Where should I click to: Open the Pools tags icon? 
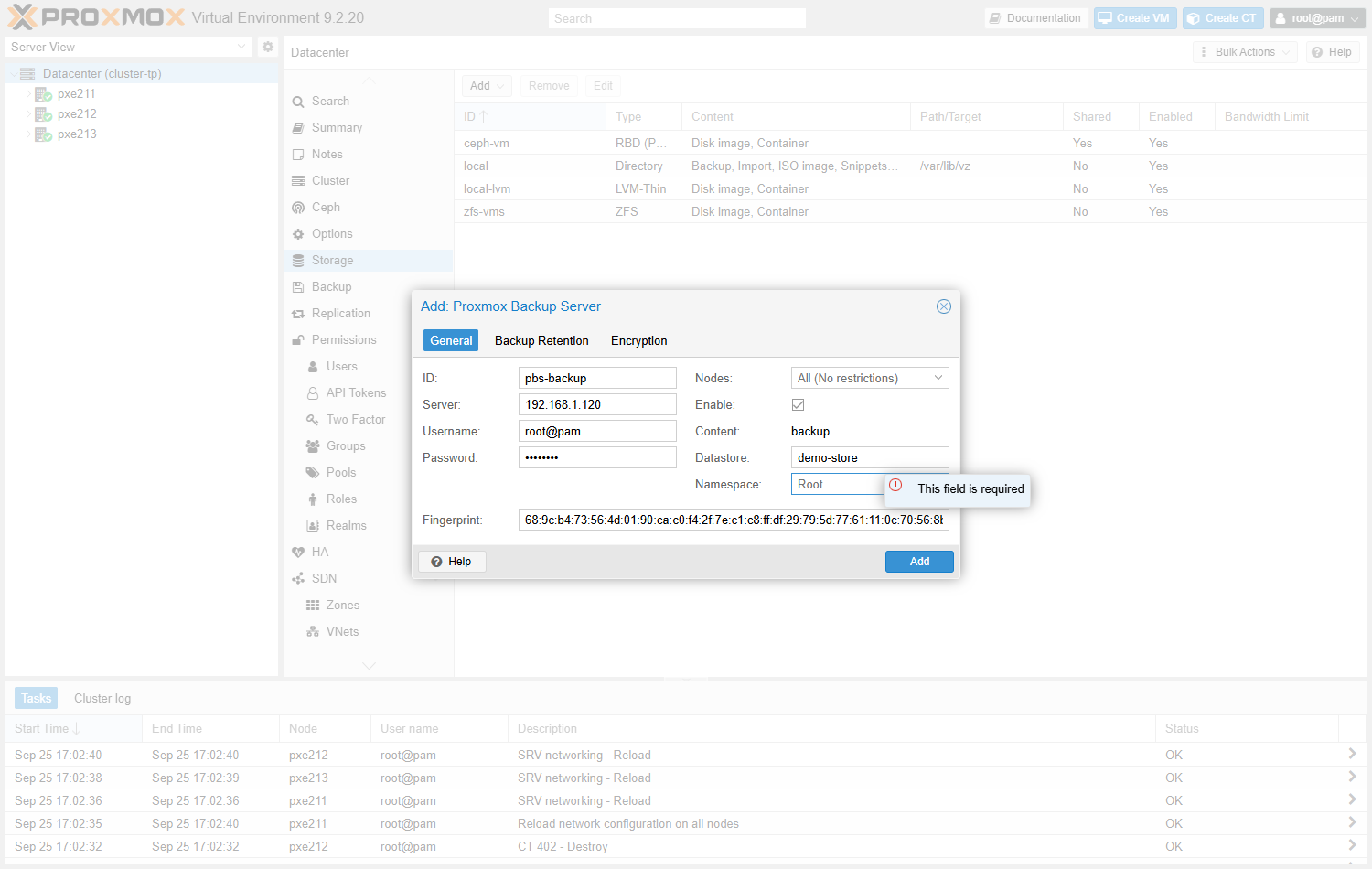[x=313, y=473]
